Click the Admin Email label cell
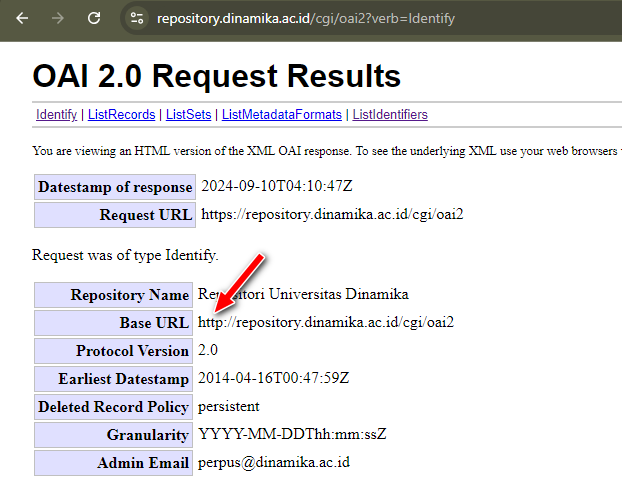This screenshot has width=622, height=492. [x=113, y=463]
